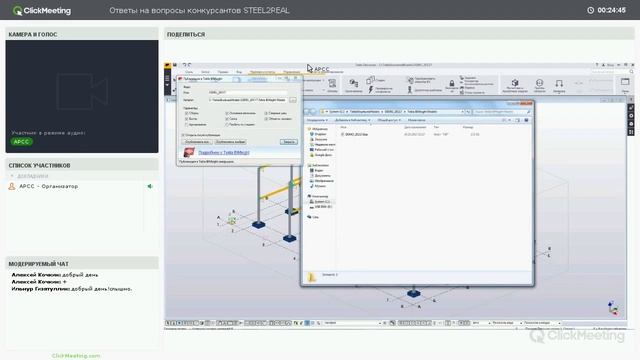Click the lock icon in Tekla ribbon

(452, 84)
